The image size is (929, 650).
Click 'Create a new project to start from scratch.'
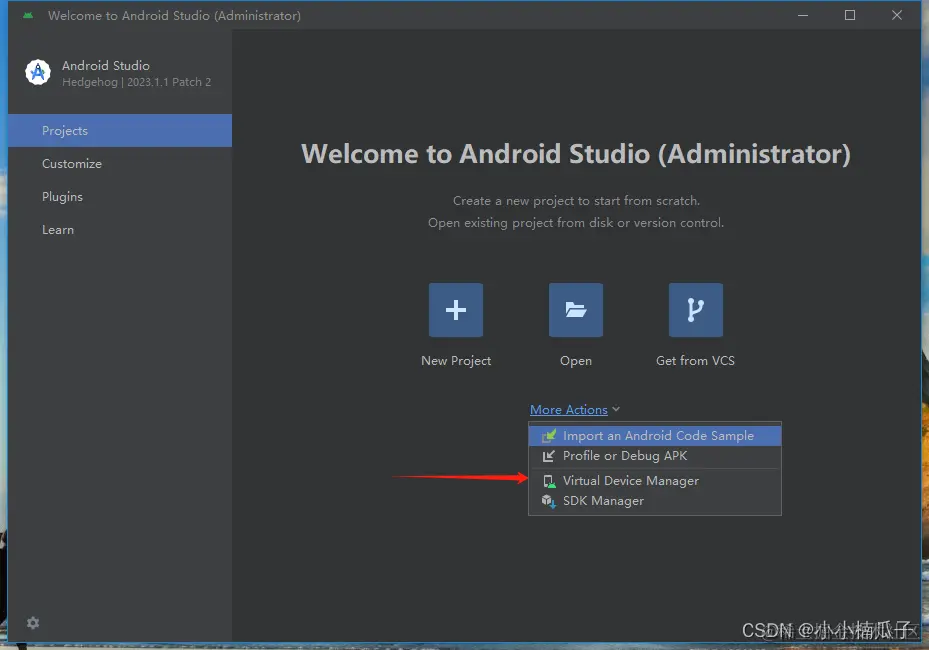pos(576,201)
